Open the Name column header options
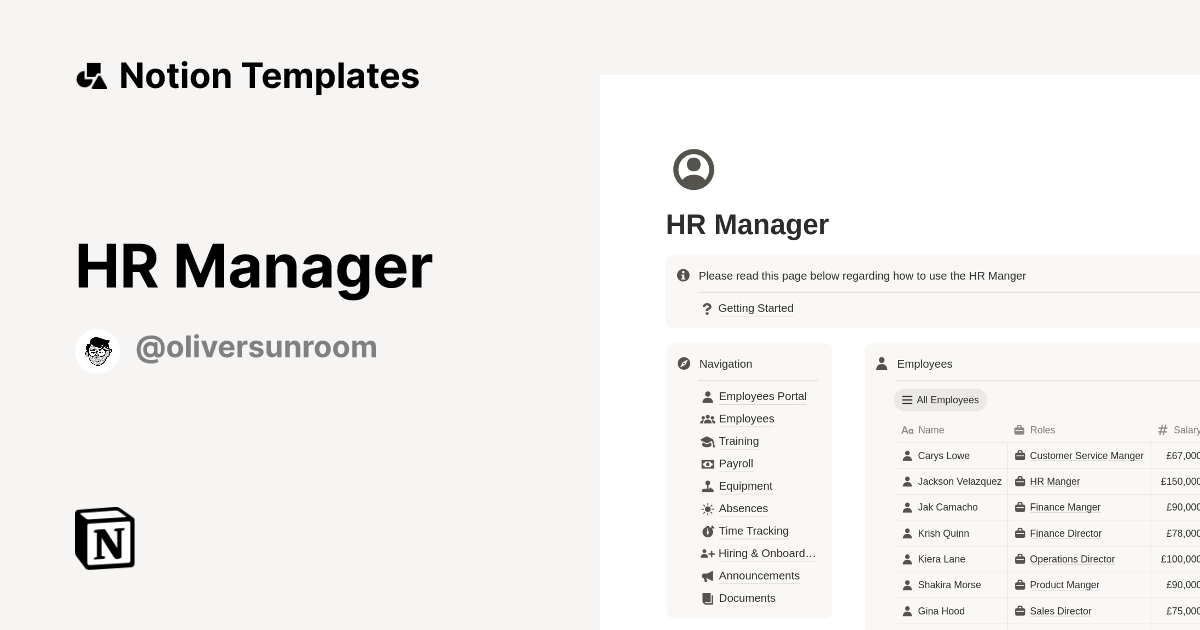This screenshot has width=1200, height=630. (934, 429)
